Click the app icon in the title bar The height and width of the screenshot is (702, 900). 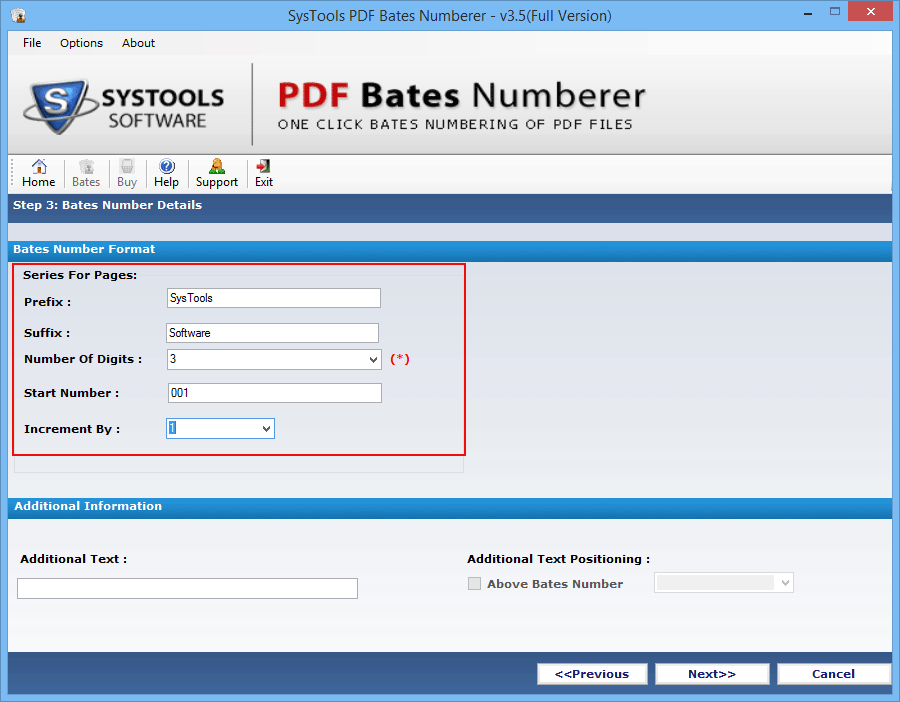(x=18, y=15)
